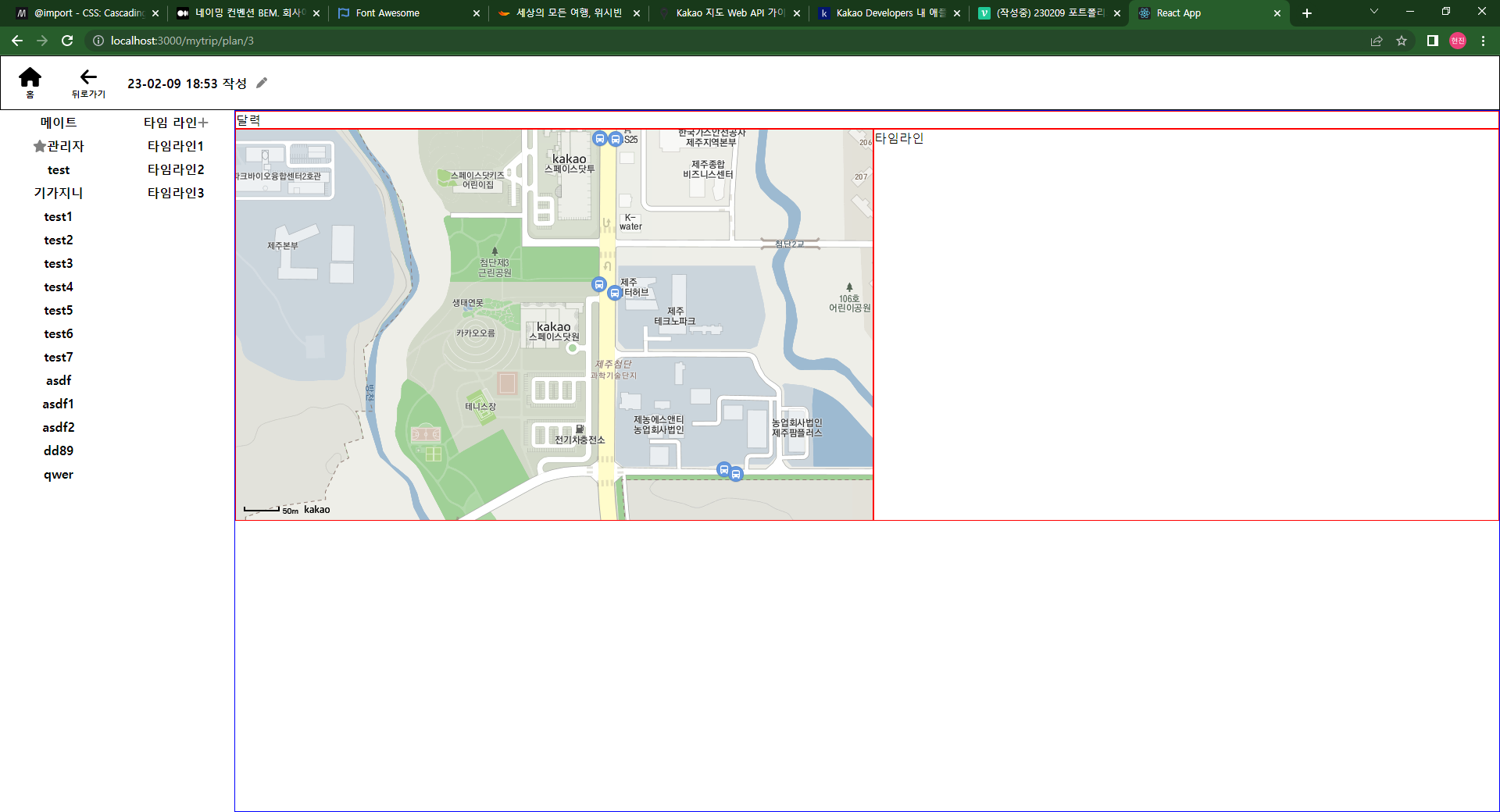Image resolution: width=1500 pixels, height=812 pixels.
Task: Switch to the @import CSS tab
Action: tap(87, 13)
